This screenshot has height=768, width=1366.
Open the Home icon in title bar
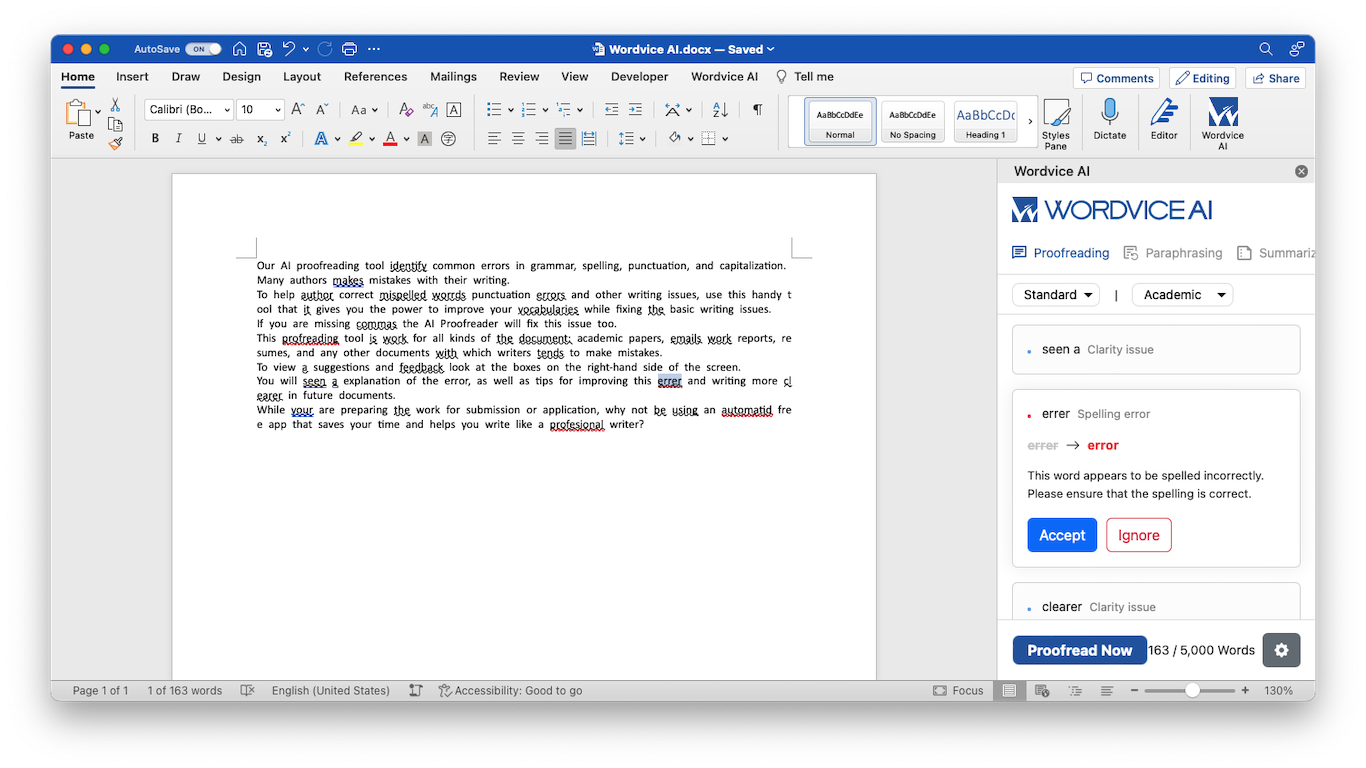coord(240,49)
